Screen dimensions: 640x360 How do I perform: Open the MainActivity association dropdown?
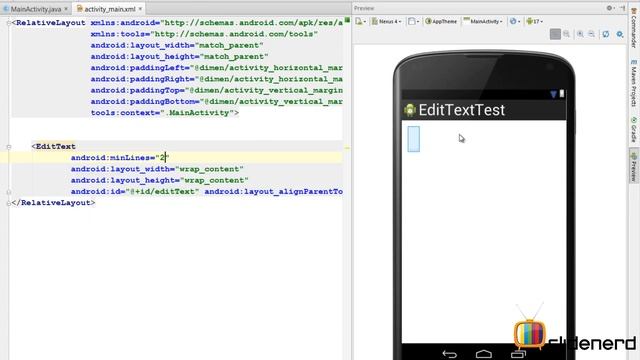483,21
